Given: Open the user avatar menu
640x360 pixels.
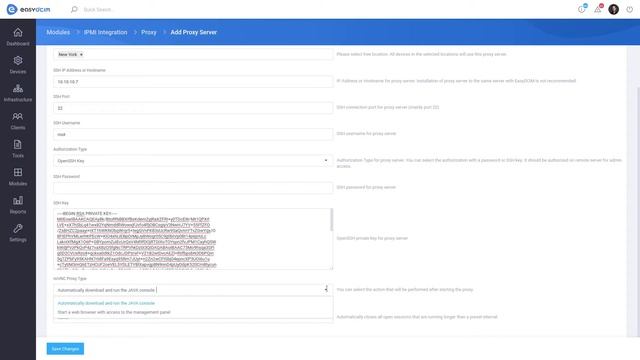Looking at the screenshot, I should tap(613, 9).
